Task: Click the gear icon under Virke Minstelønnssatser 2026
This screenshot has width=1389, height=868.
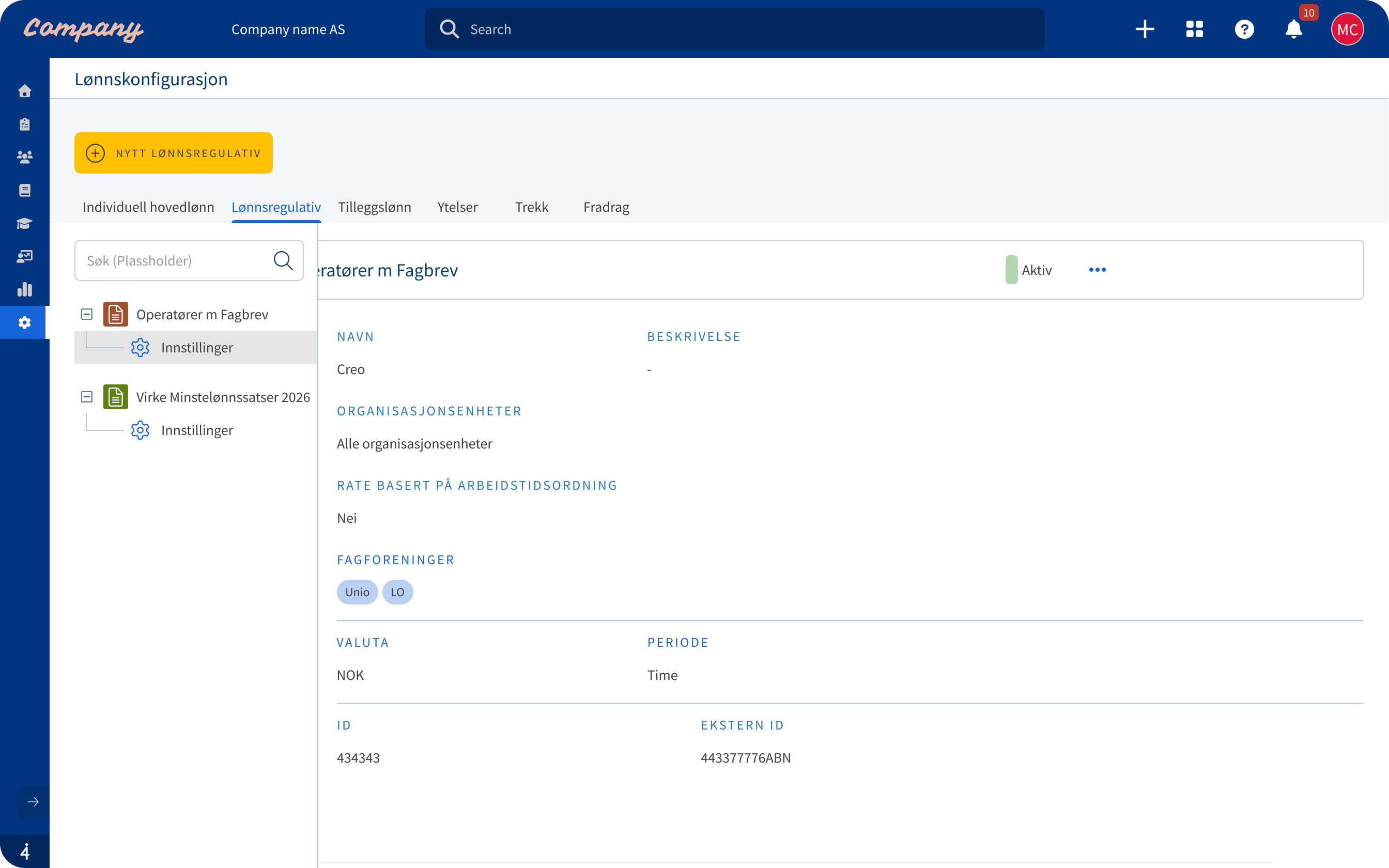Action: pos(140,430)
